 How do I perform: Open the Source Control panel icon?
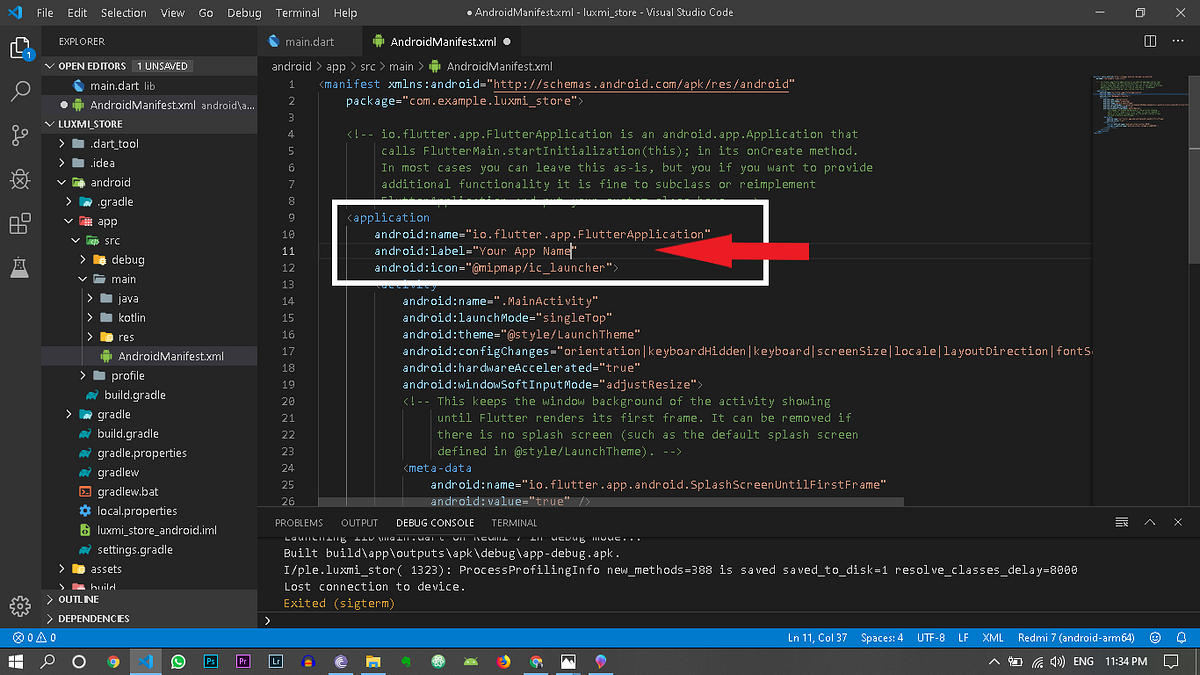[20, 133]
